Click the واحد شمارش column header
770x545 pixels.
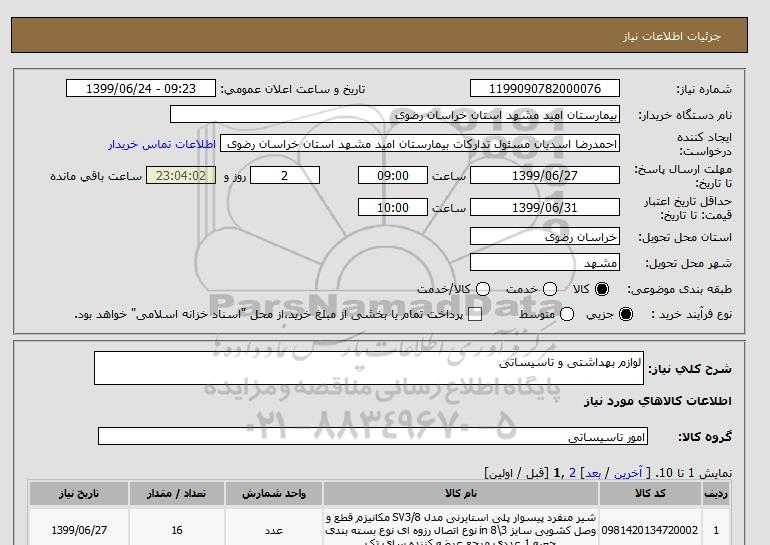pyautogui.click(x=274, y=493)
